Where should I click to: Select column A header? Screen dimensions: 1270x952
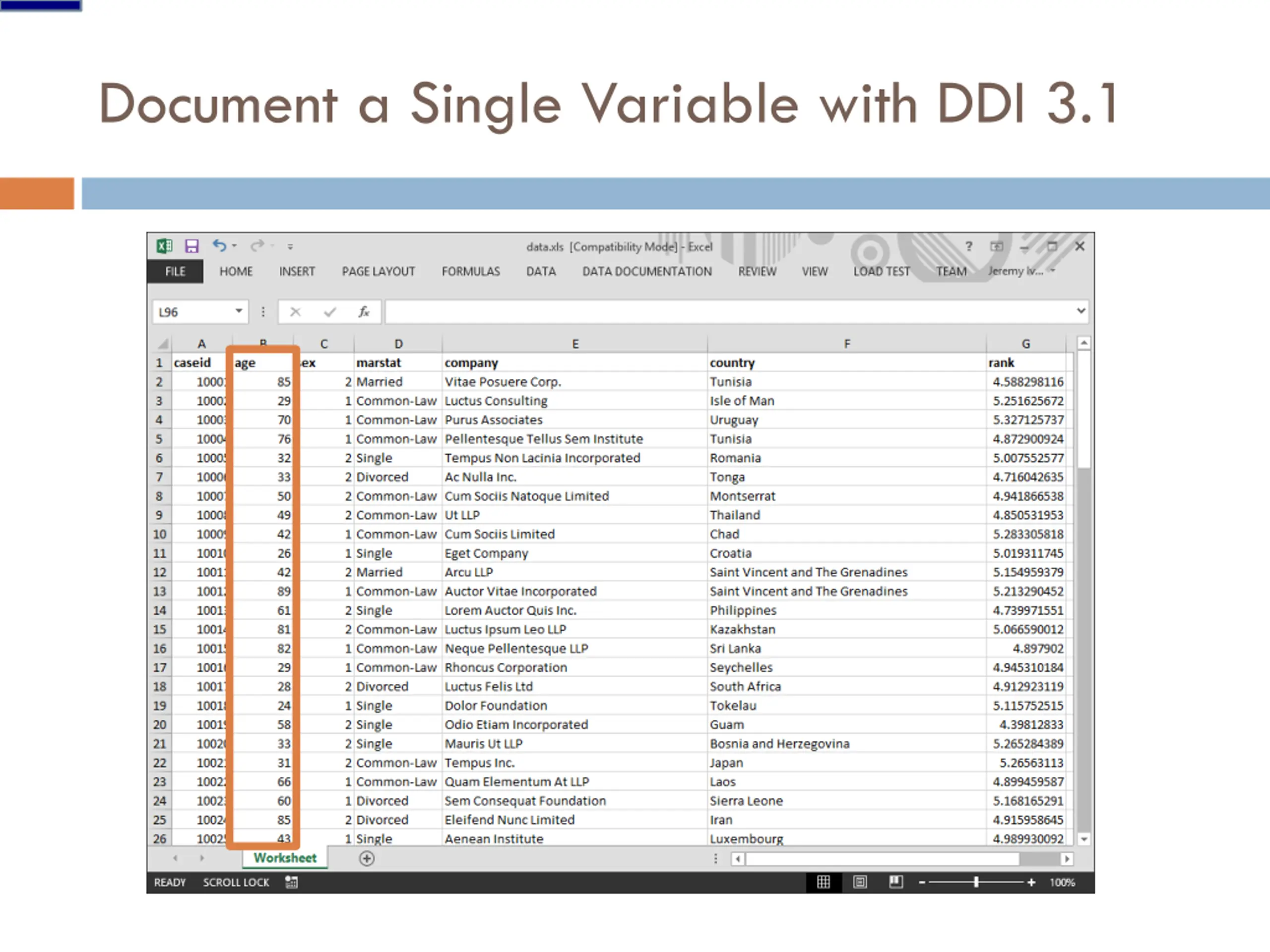coord(201,344)
